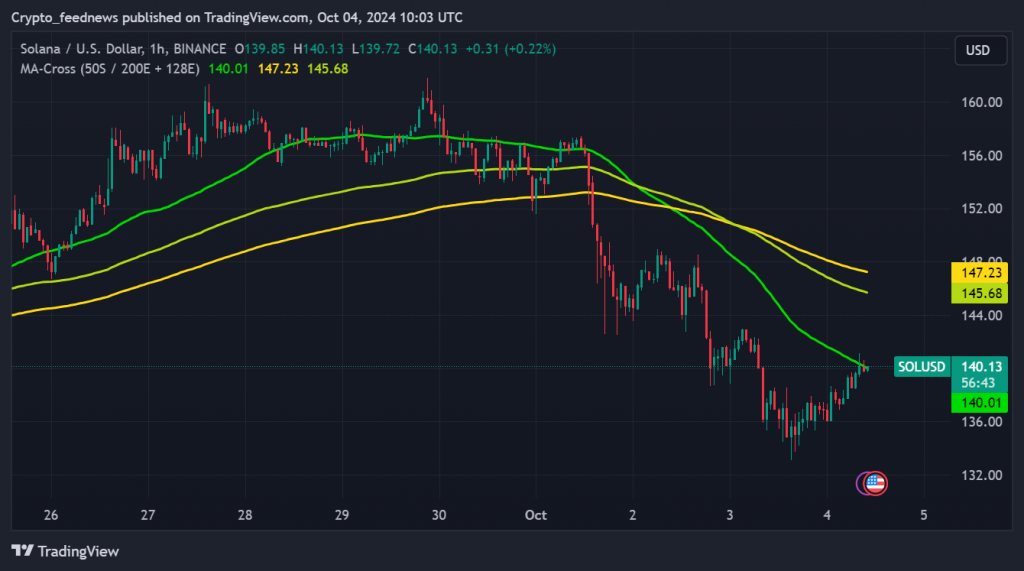1024x571 pixels.
Task: Select the MA-Cross indicator legend
Action: 110,68
